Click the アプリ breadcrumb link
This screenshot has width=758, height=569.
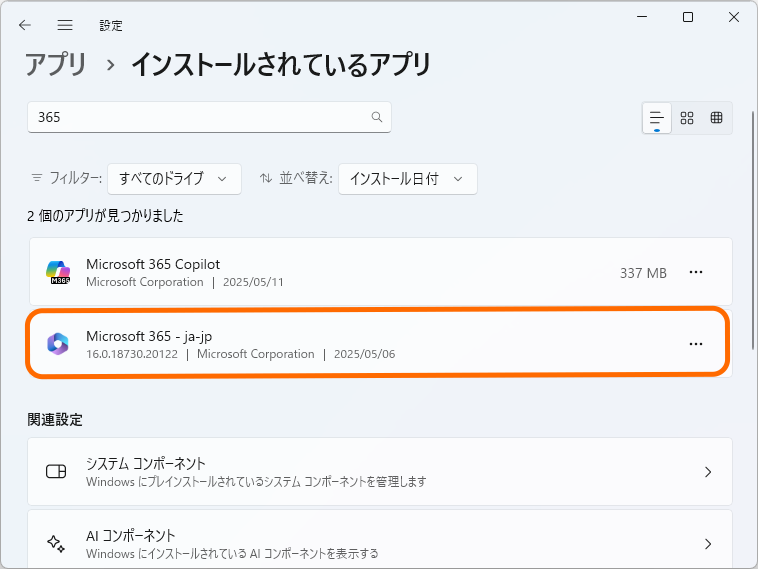[56, 64]
